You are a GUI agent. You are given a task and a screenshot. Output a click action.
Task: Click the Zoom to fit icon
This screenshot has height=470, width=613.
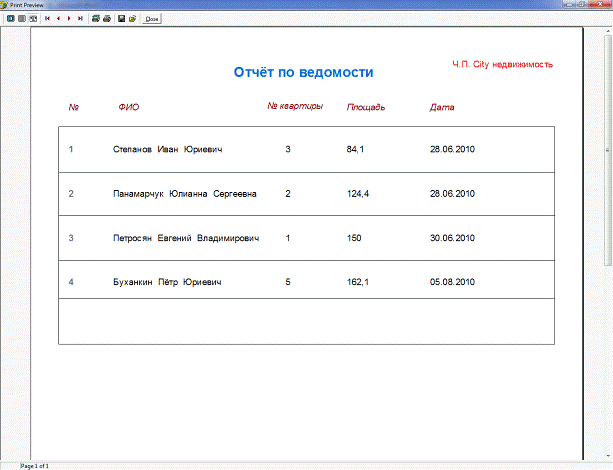pos(10,19)
